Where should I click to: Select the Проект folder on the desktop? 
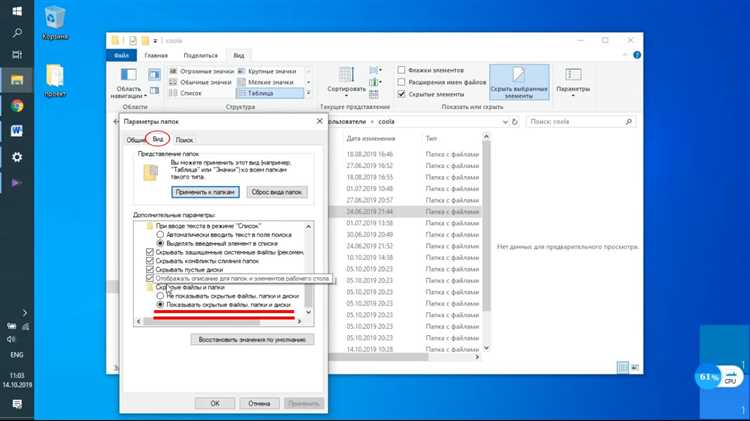pos(55,80)
